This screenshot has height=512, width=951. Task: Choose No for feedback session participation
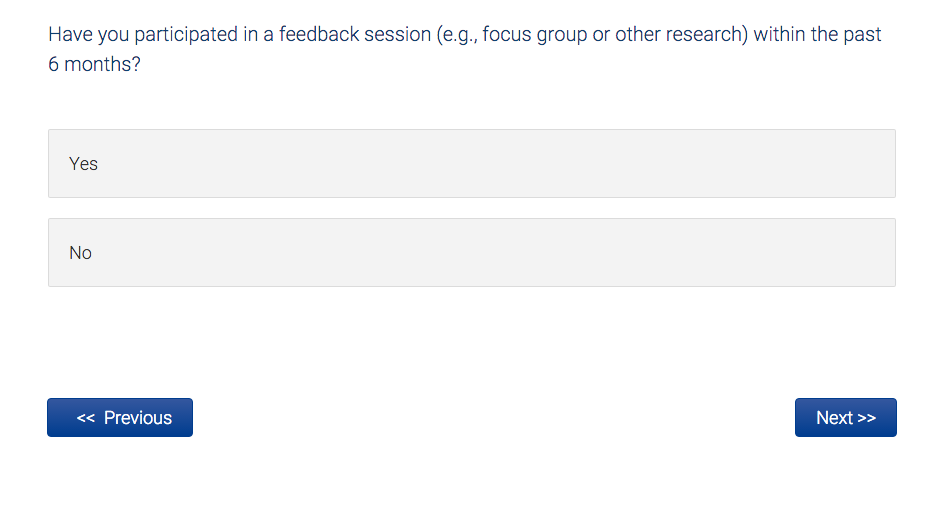pos(471,252)
